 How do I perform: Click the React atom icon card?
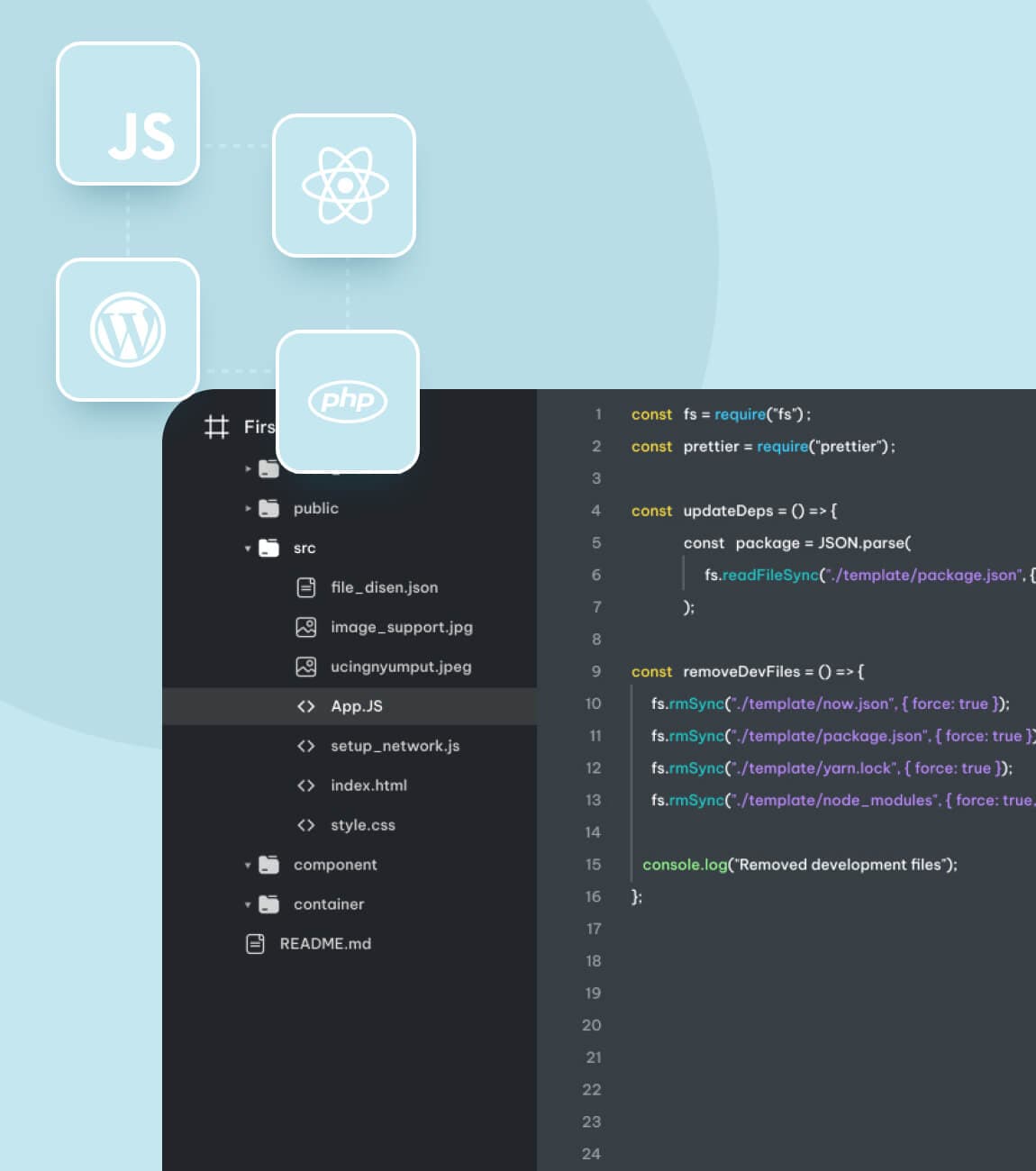pos(344,186)
